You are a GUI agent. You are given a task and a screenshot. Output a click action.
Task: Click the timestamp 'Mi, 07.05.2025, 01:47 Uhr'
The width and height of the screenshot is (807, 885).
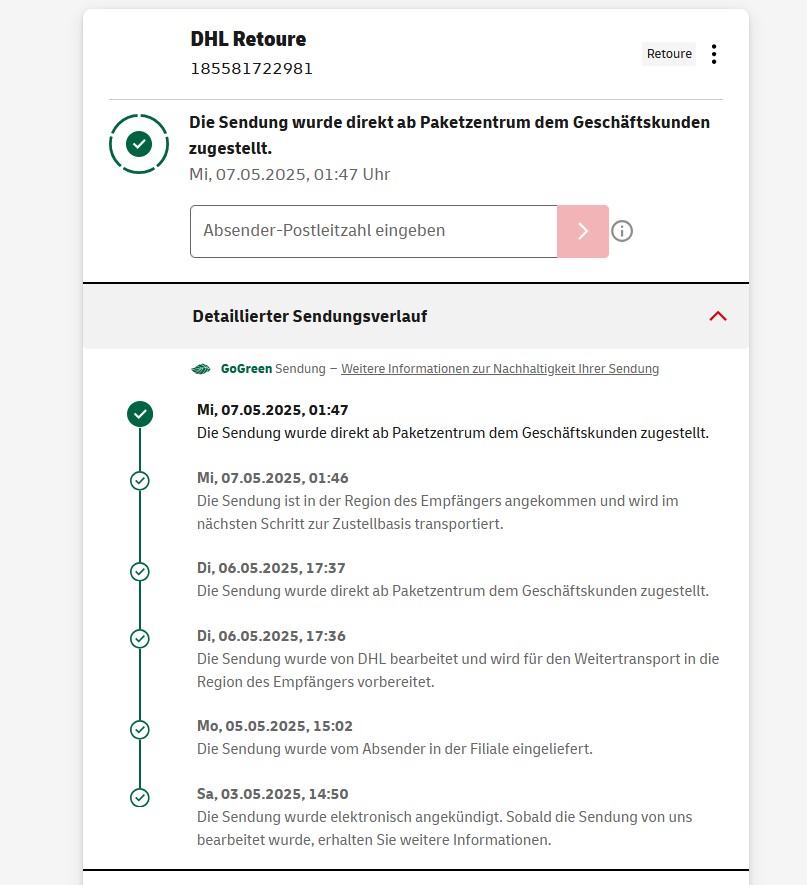pos(290,174)
